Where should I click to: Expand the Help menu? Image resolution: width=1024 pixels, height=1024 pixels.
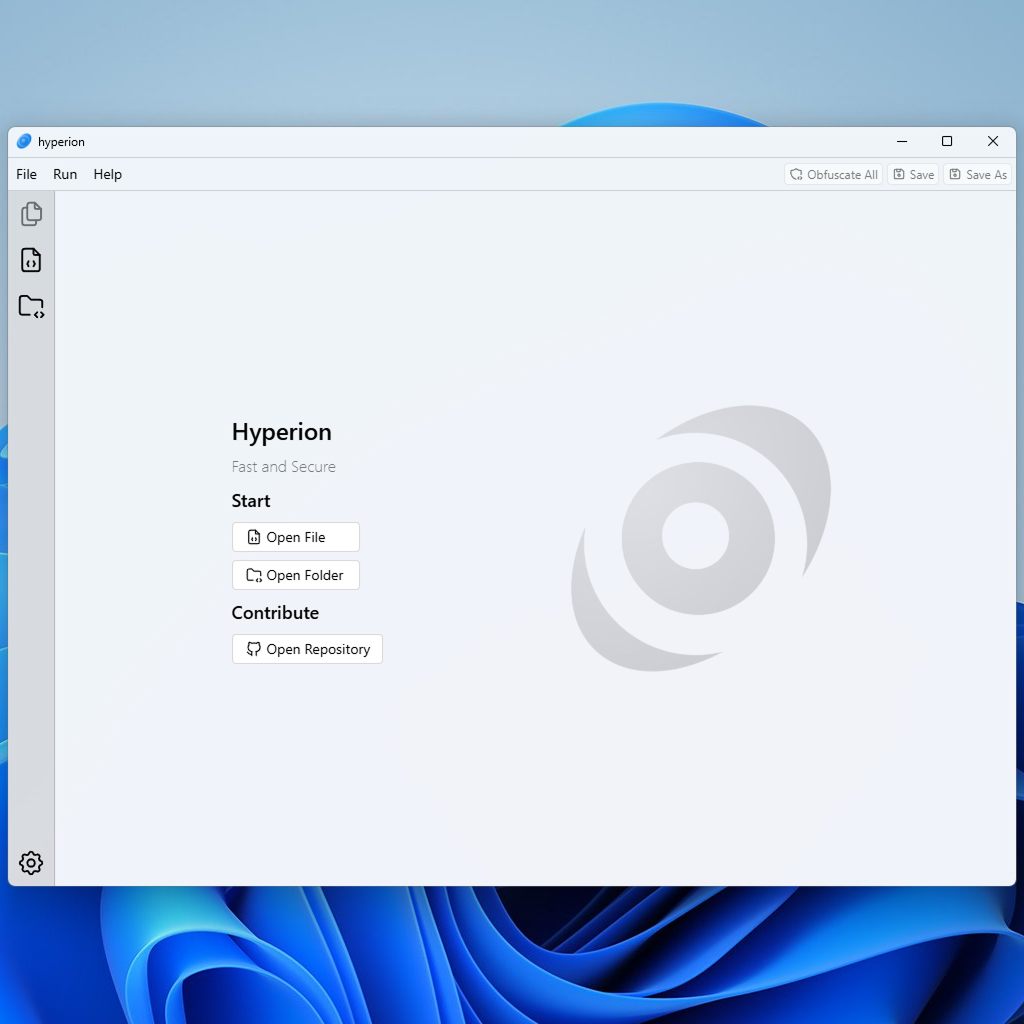pos(107,175)
